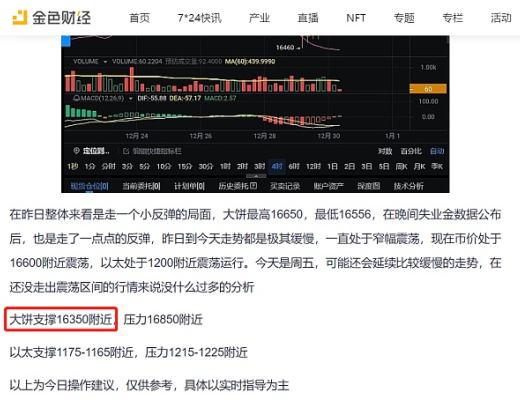Switch chart to 1时 interval
The image size is (520, 400).
coord(225,166)
